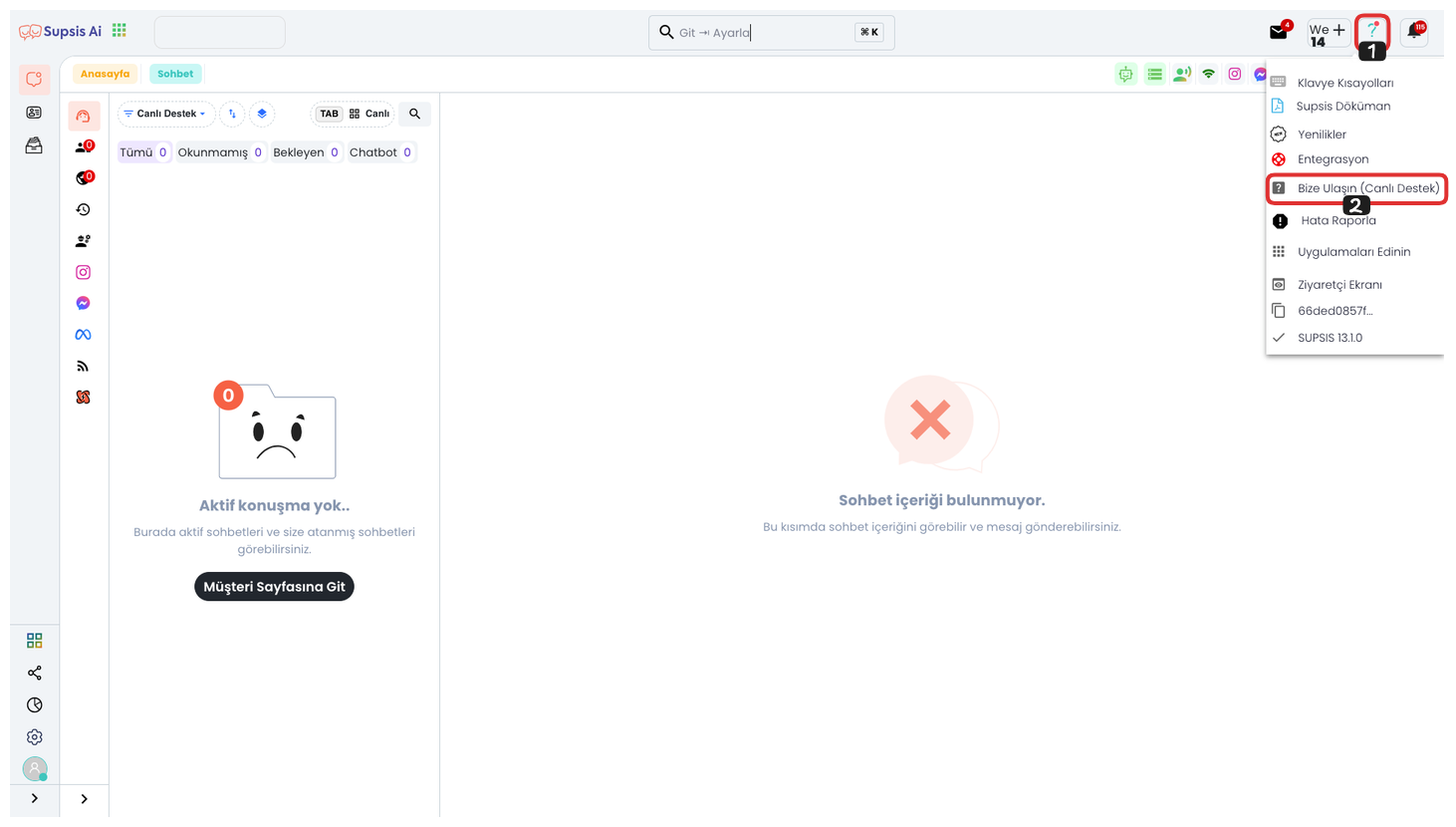This screenshot has width=1456, height=827.
Task: Click the top search input field
Action: pyautogui.click(x=762, y=33)
